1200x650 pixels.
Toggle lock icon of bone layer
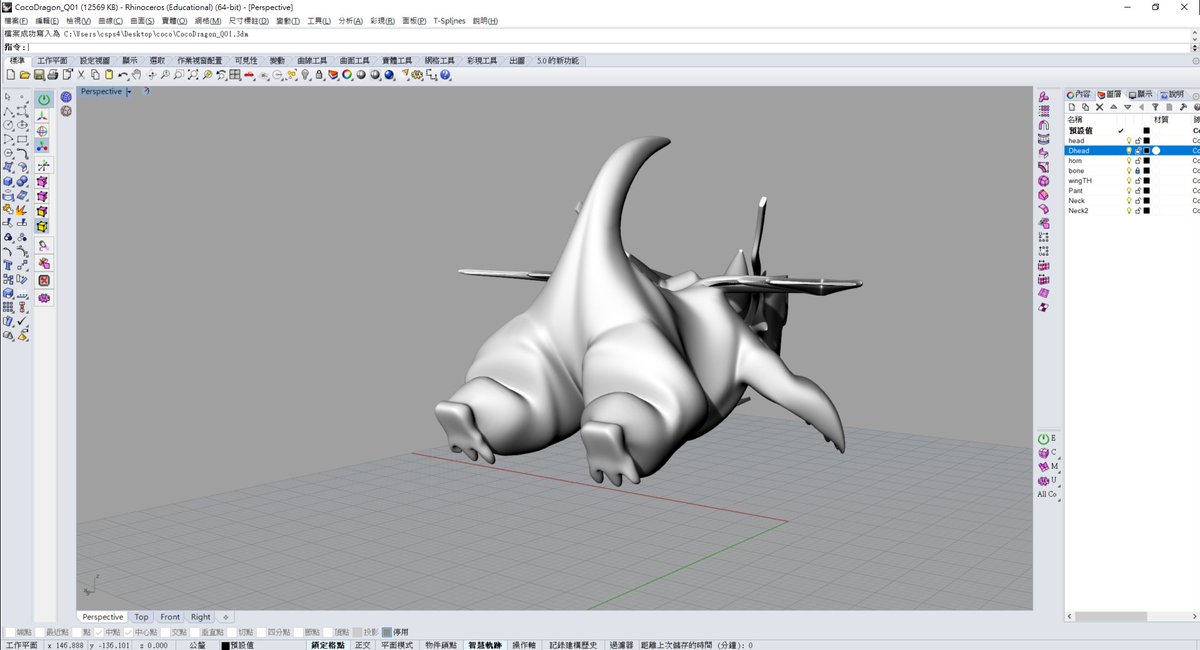[1138, 171]
